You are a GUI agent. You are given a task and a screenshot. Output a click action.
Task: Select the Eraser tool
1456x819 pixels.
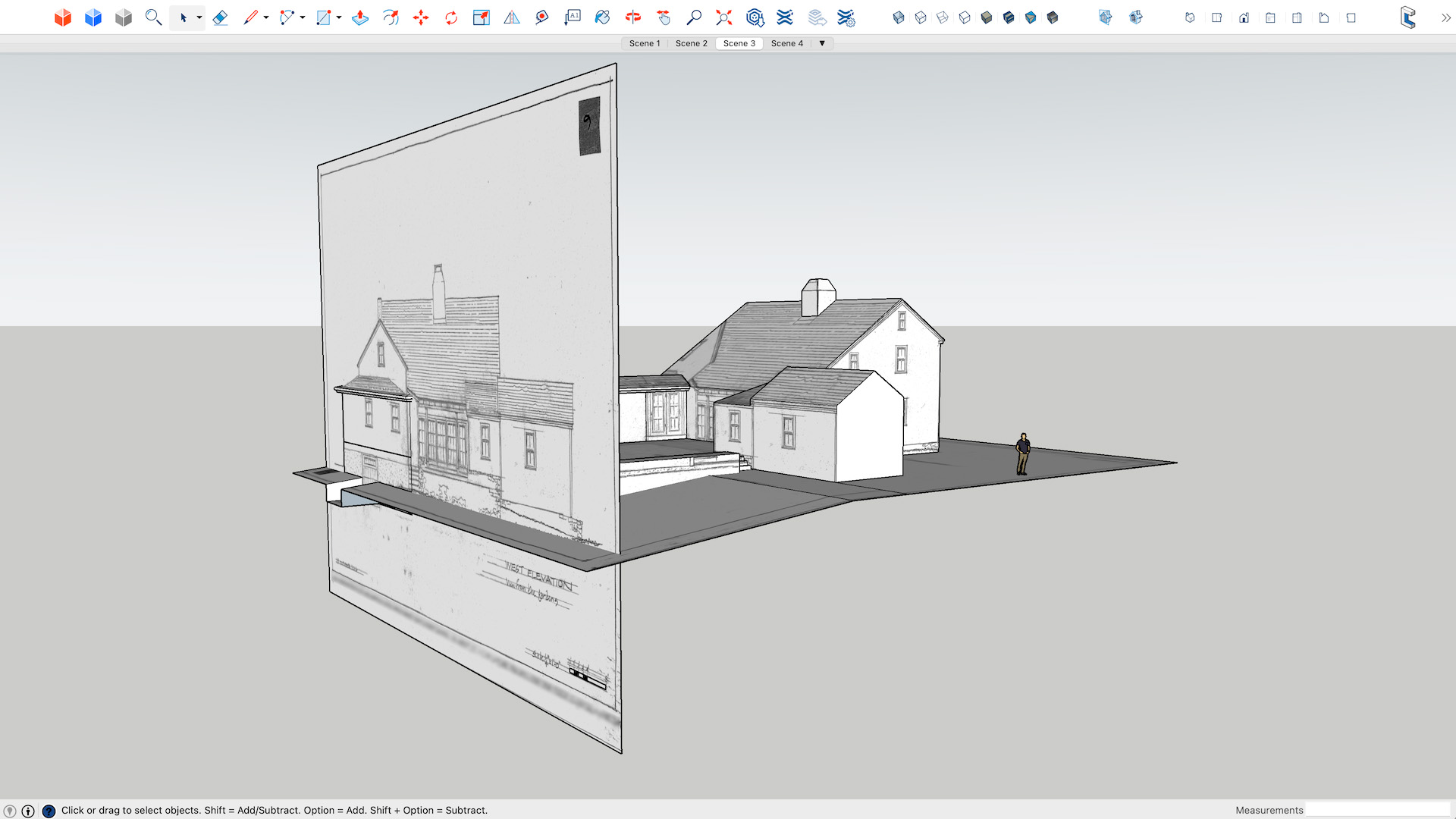(x=220, y=17)
